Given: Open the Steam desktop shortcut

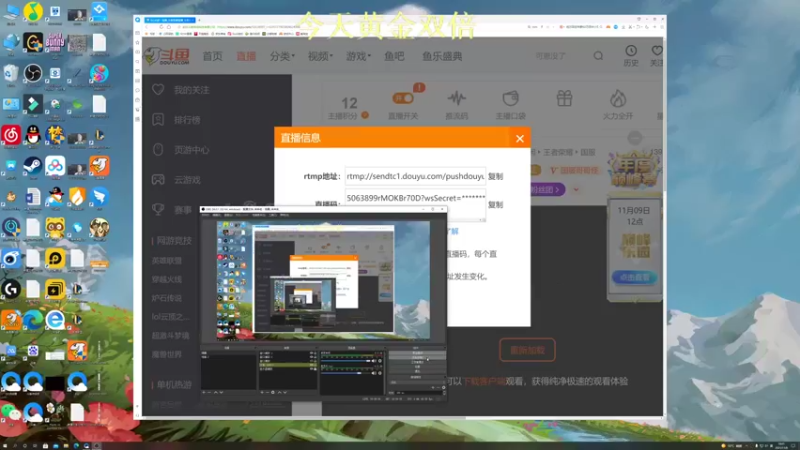Looking at the screenshot, I should click(x=33, y=166).
